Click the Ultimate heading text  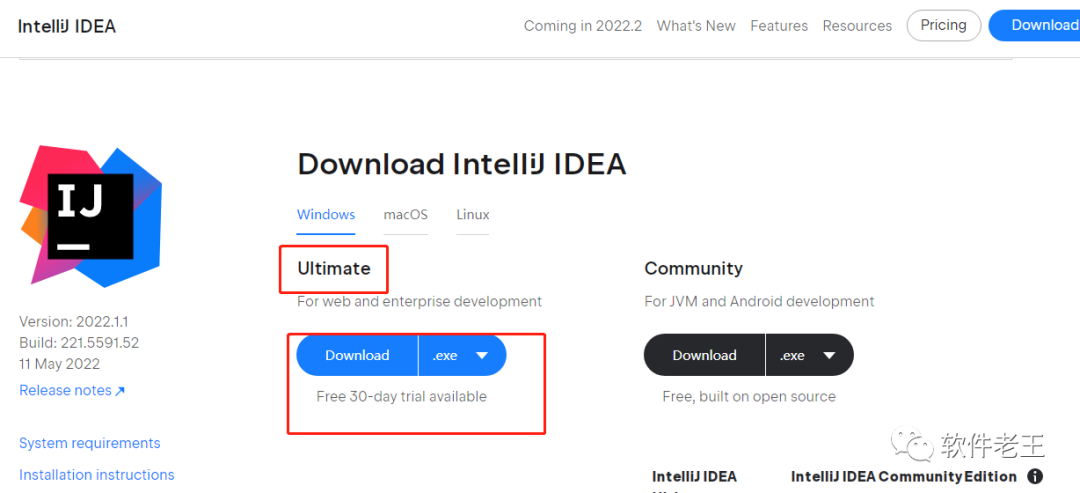(x=334, y=269)
